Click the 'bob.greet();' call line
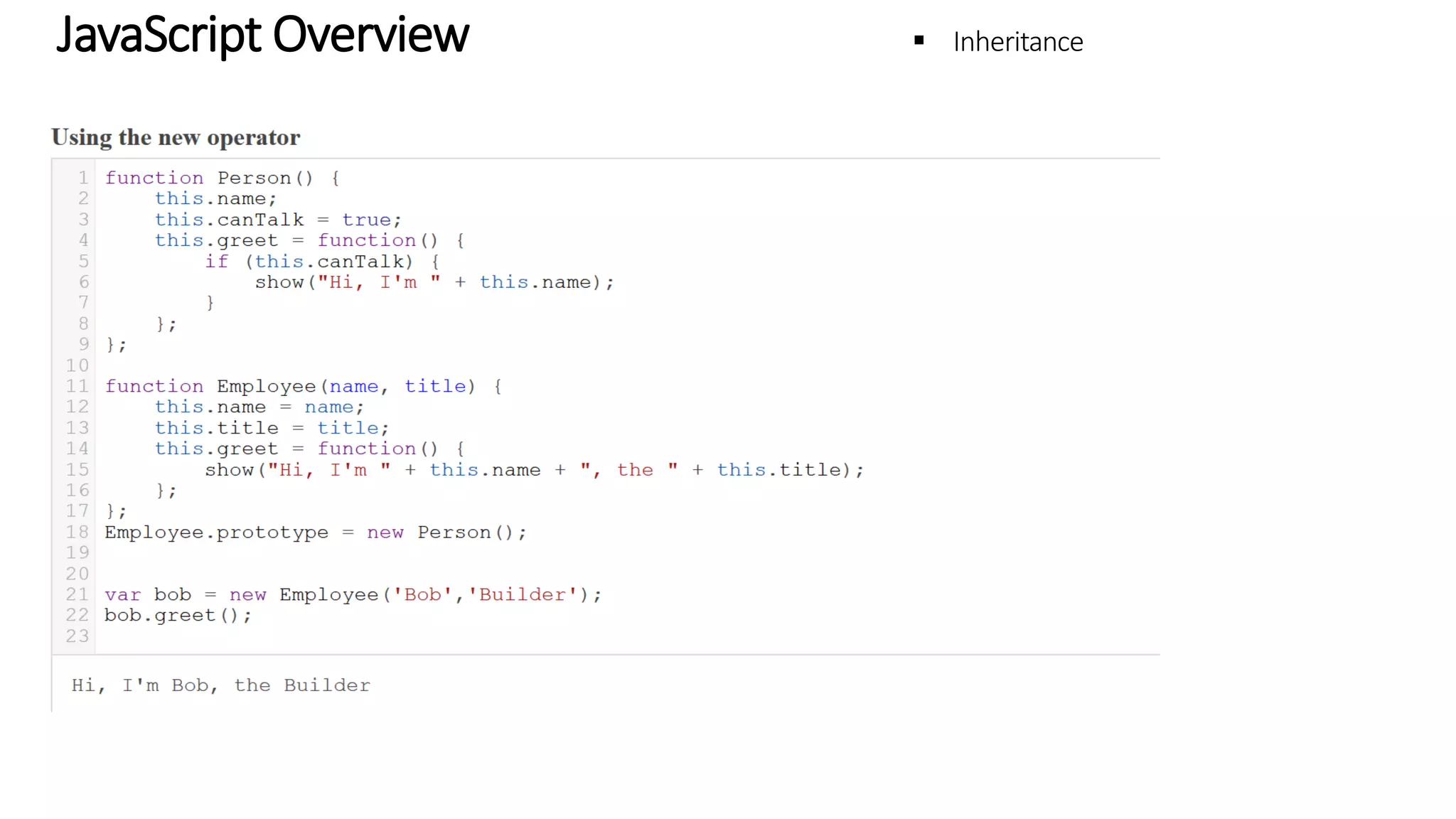Image resolution: width=1456 pixels, height=819 pixels. 178,615
